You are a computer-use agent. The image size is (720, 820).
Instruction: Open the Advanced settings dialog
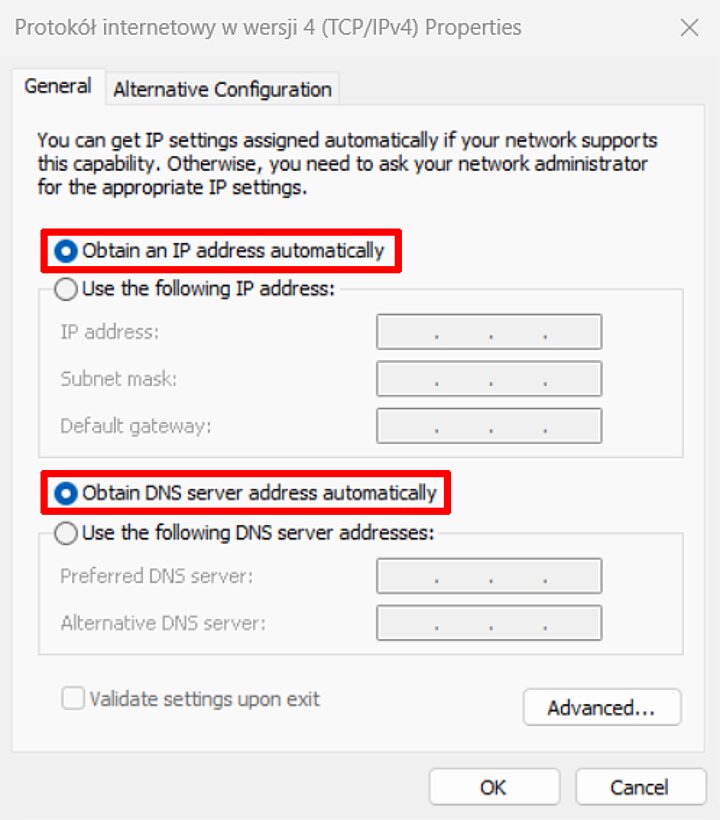pyautogui.click(x=601, y=707)
